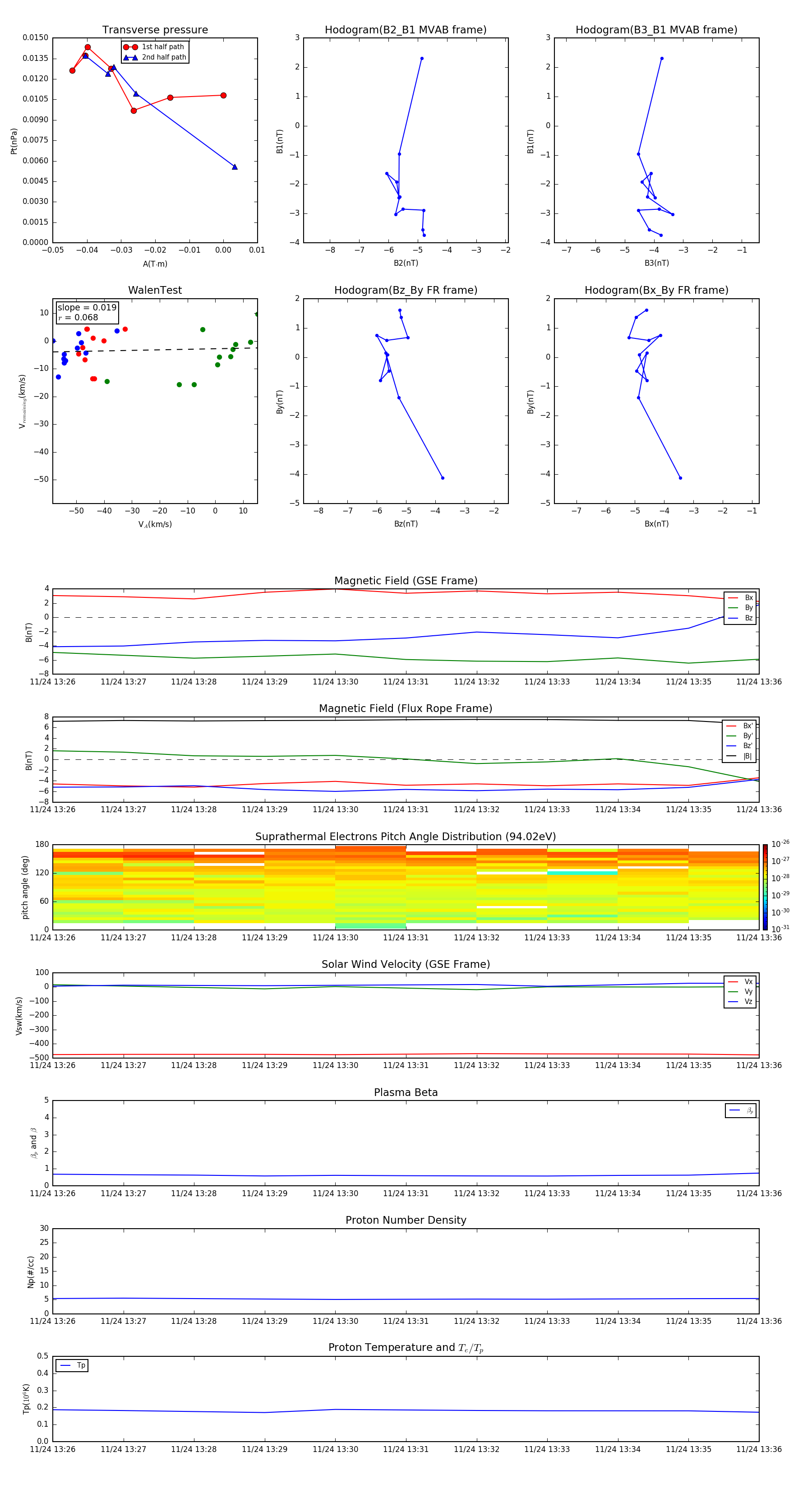Click the red '1st half path' legend marker

130,47
